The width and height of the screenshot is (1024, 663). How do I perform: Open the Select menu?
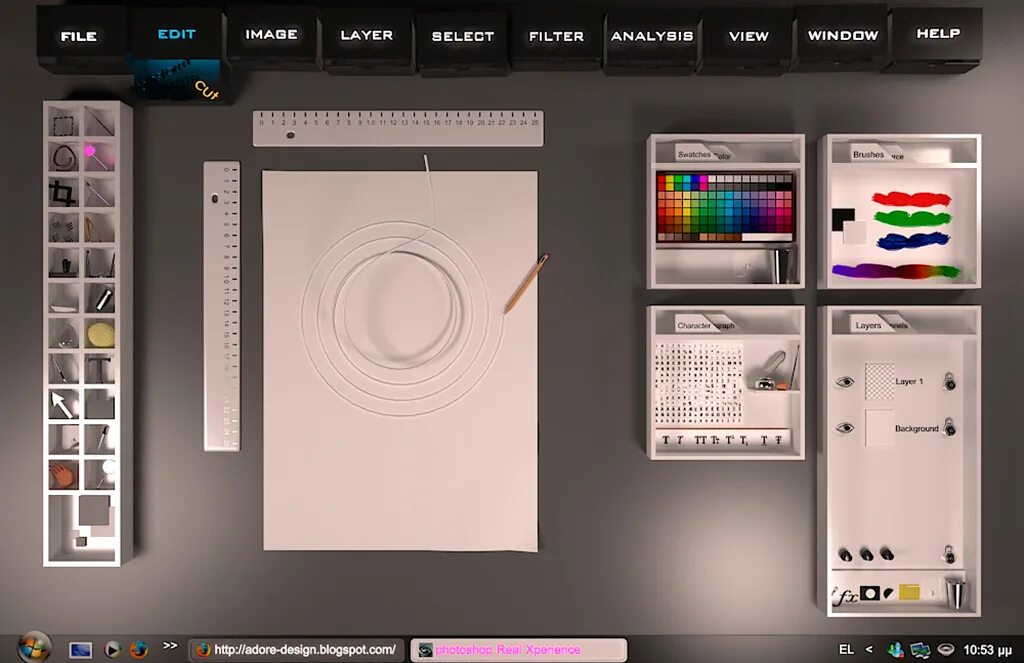(x=462, y=37)
